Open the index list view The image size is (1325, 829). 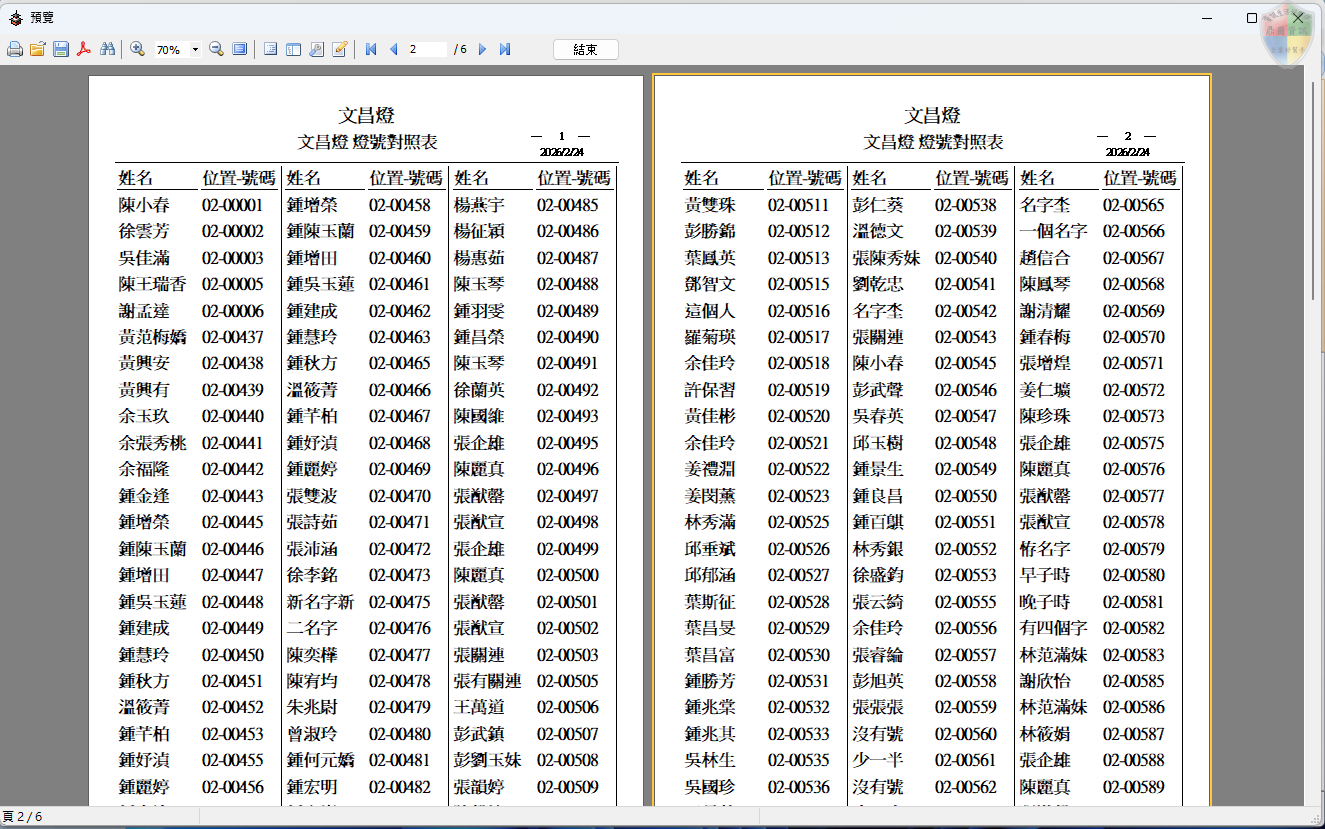pyautogui.click(x=270, y=48)
